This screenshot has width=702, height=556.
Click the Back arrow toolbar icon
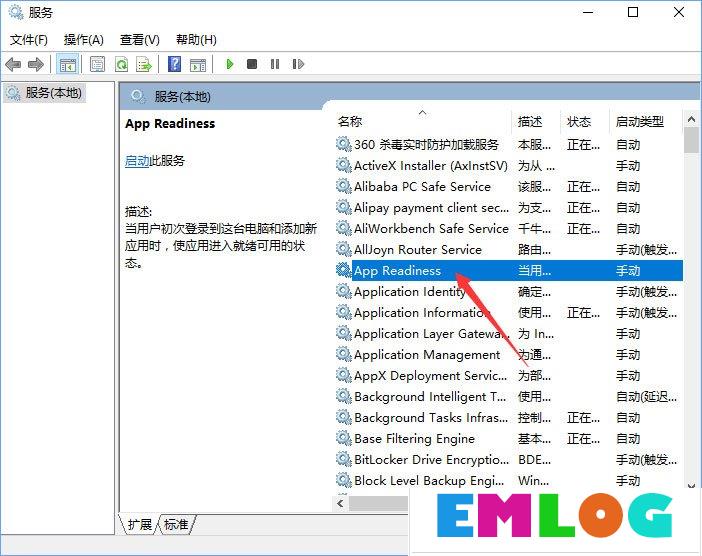coord(13,64)
